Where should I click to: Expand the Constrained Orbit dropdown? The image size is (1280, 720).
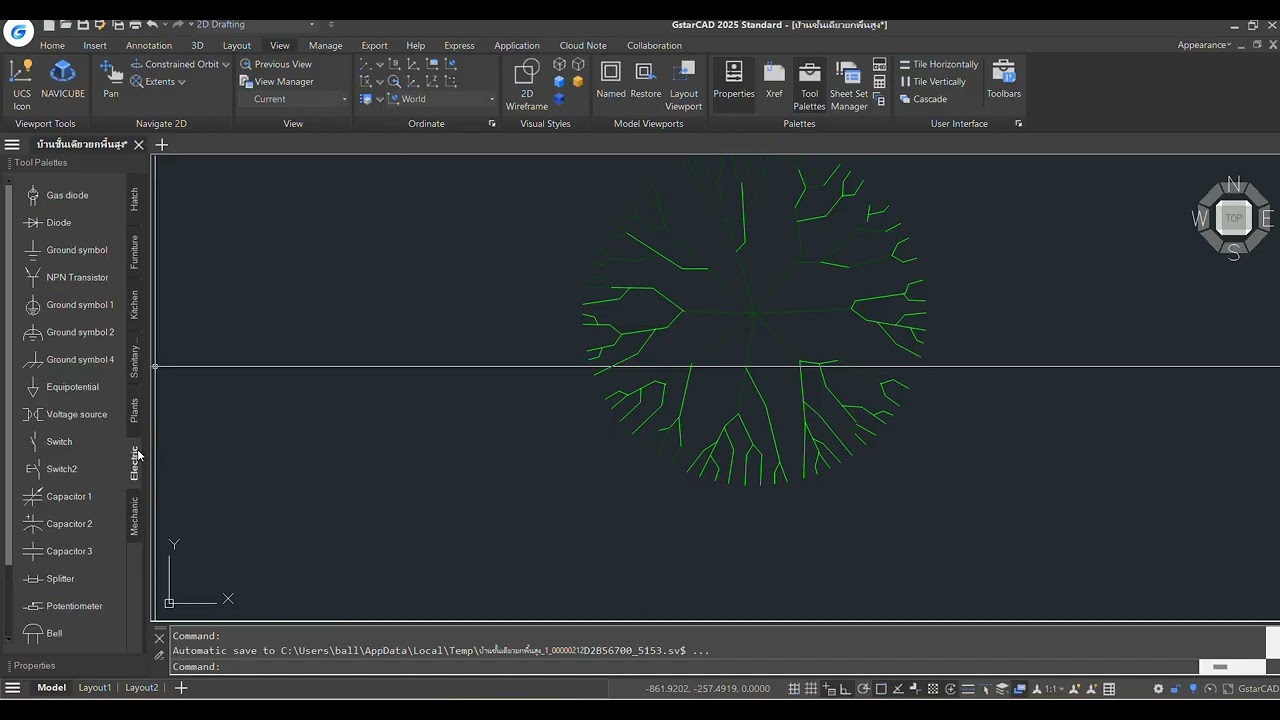tap(226, 64)
